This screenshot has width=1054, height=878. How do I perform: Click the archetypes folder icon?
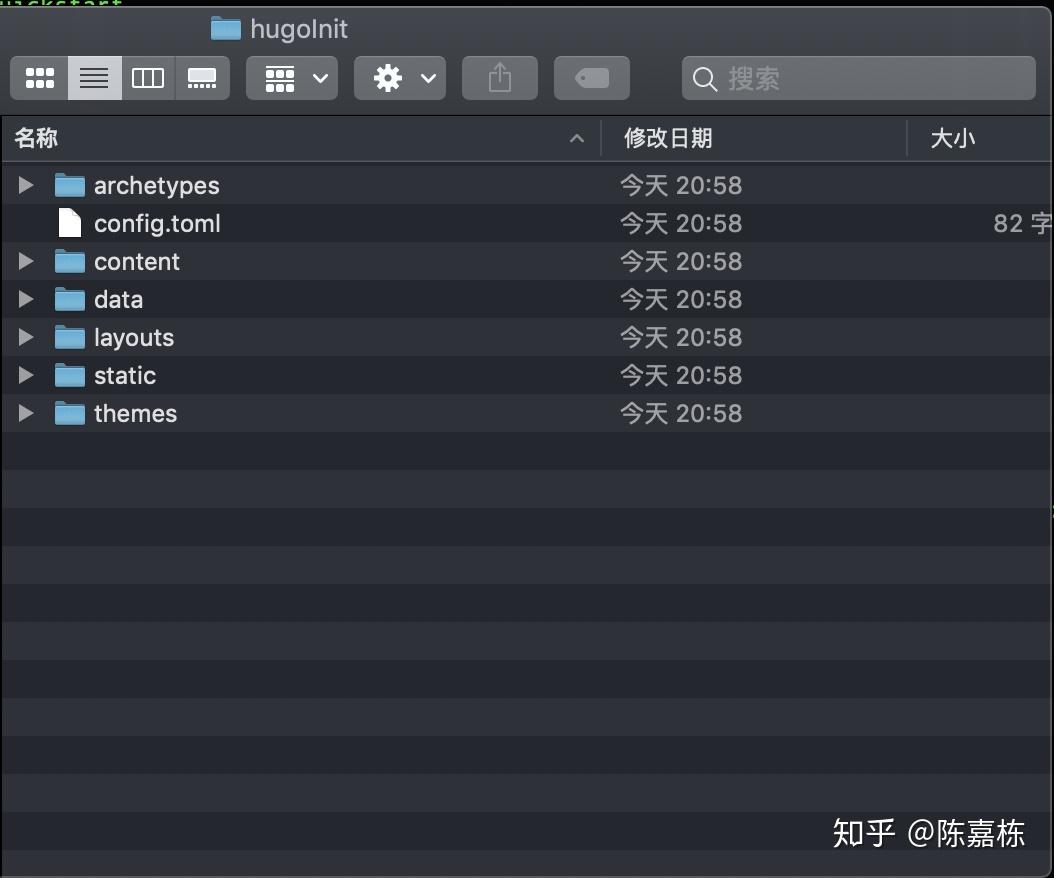69,185
